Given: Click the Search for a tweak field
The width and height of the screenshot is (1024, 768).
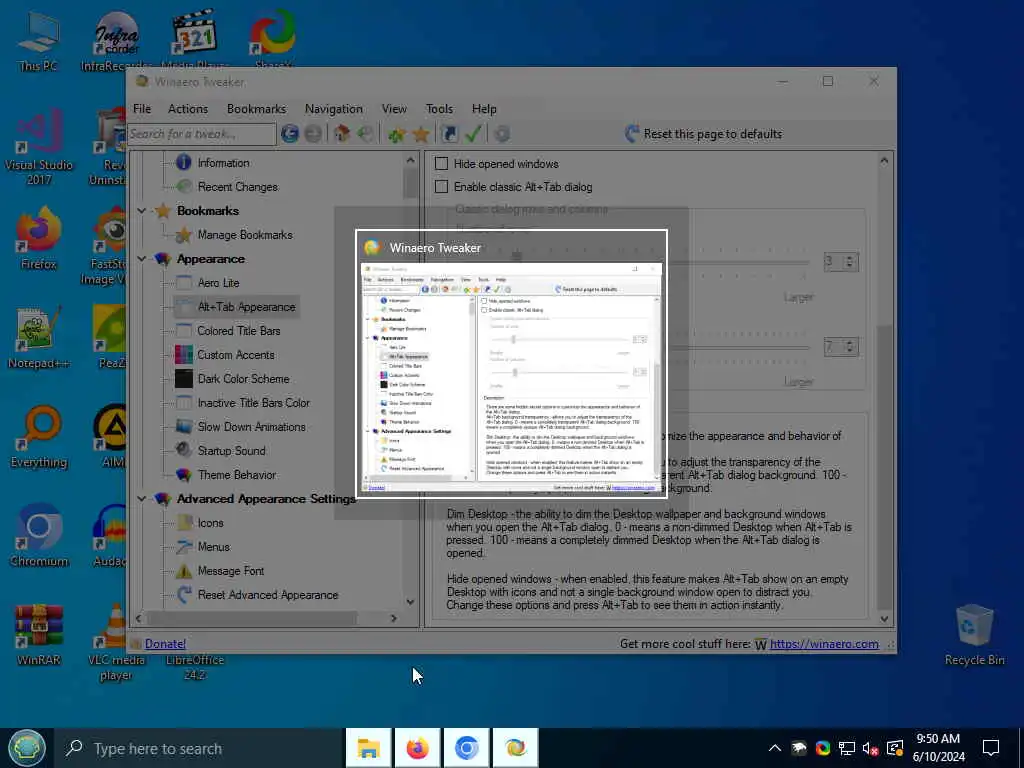Looking at the screenshot, I should [202, 134].
